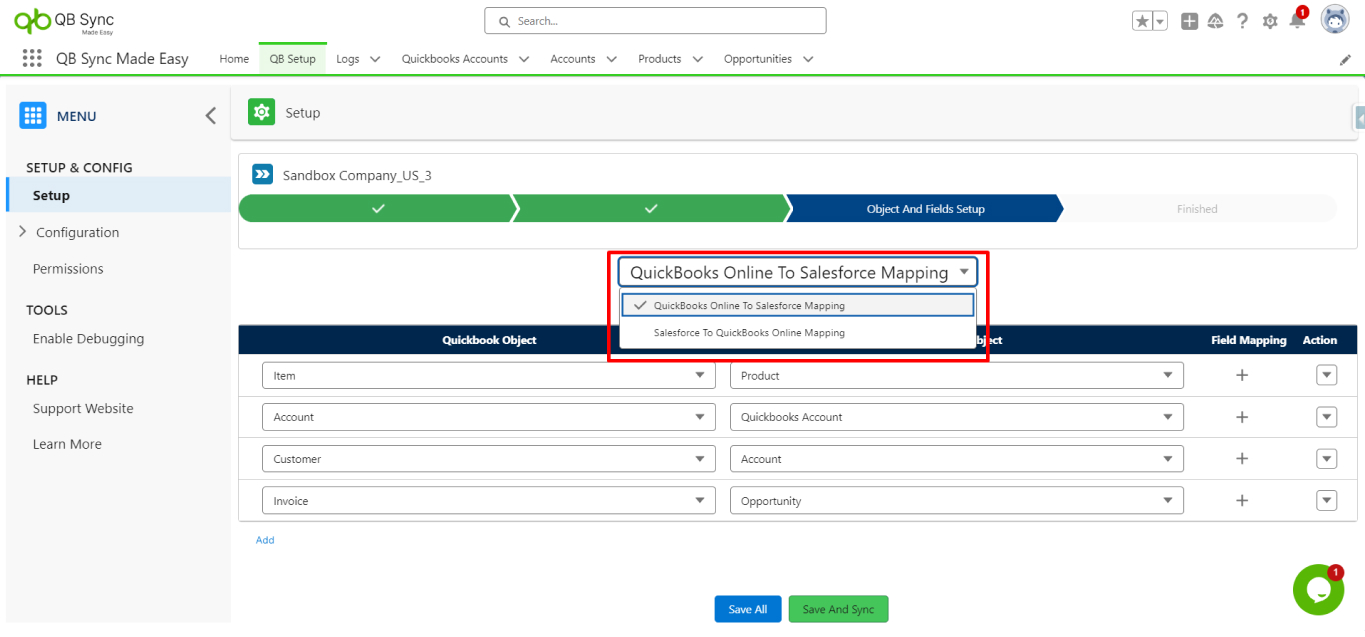Add field mapping for the Account row
The height and width of the screenshot is (637, 1365).
(x=1242, y=417)
